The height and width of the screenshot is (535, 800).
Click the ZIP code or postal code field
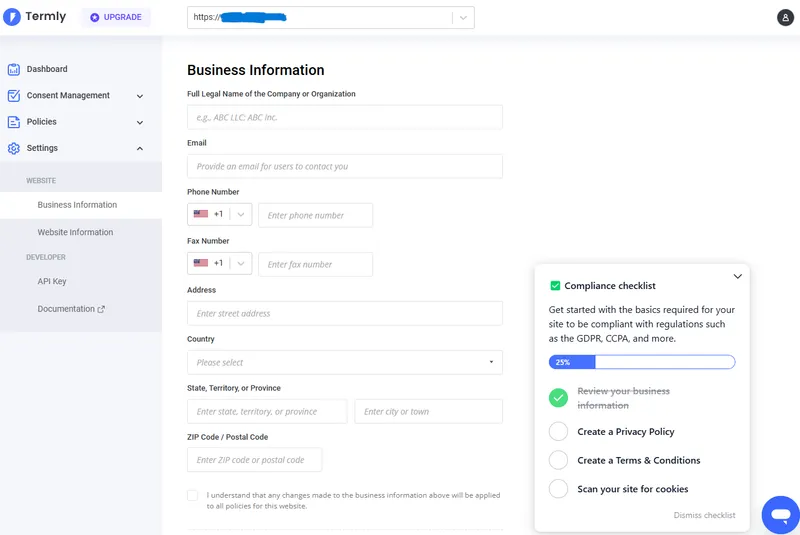tap(255, 460)
